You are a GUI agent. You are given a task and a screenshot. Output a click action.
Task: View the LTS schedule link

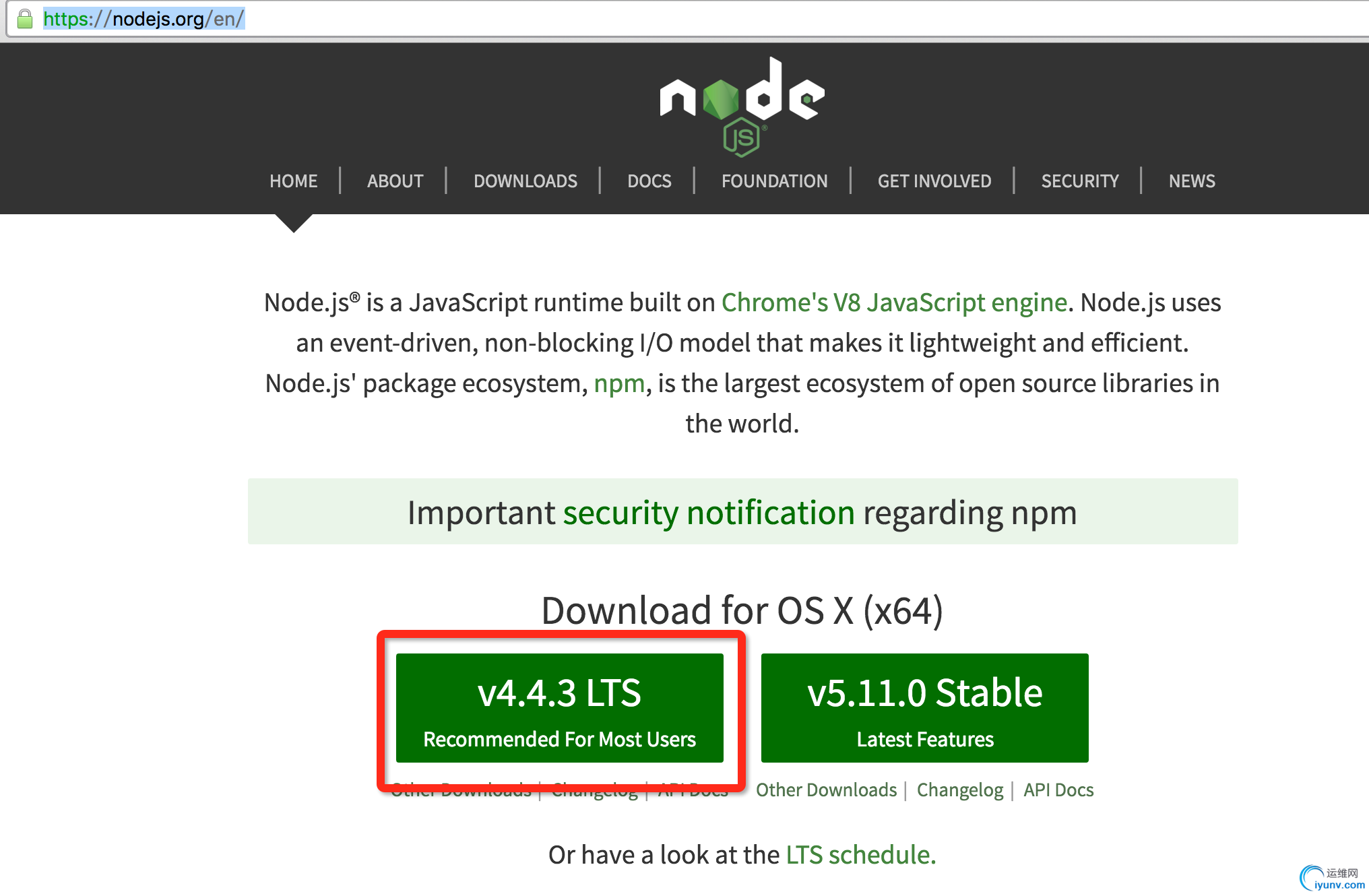pos(860,855)
